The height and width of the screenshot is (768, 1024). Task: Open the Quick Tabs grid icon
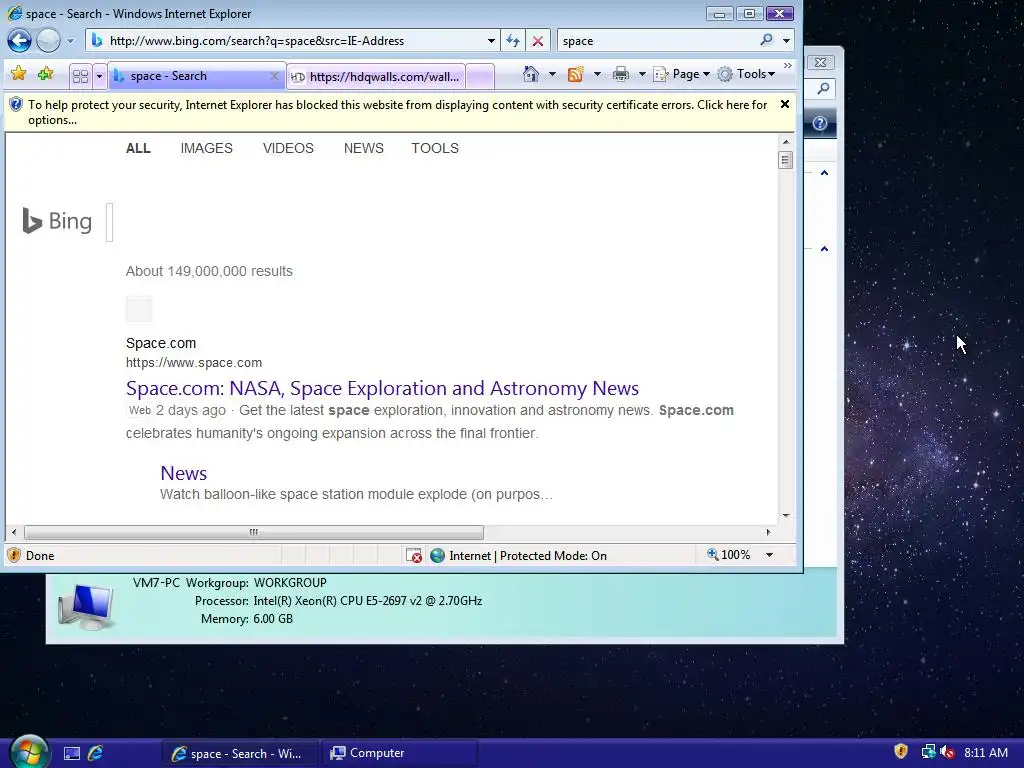(80, 76)
